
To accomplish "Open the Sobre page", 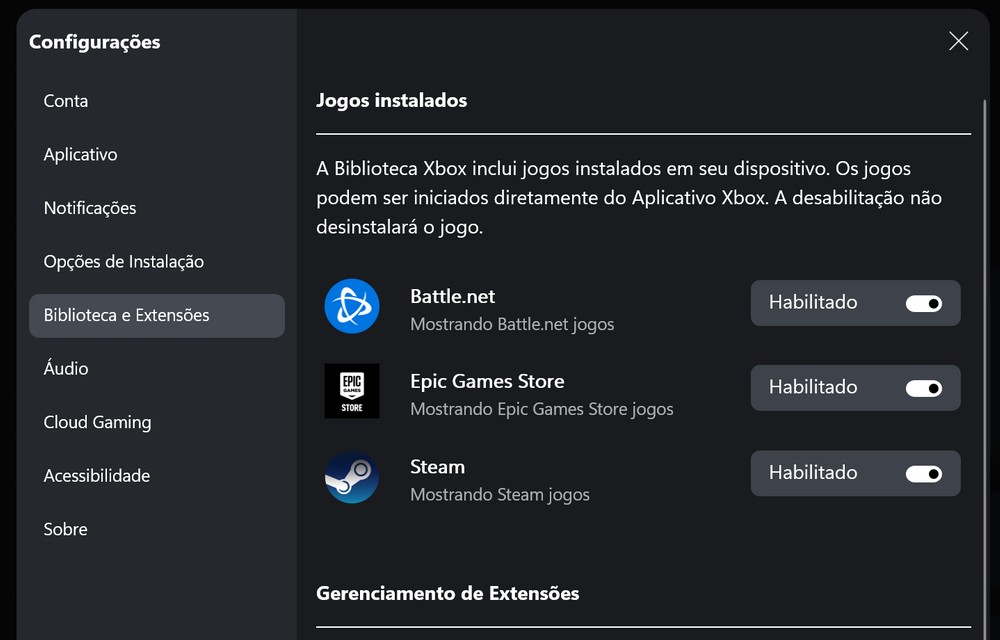I will click(x=66, y=529).
